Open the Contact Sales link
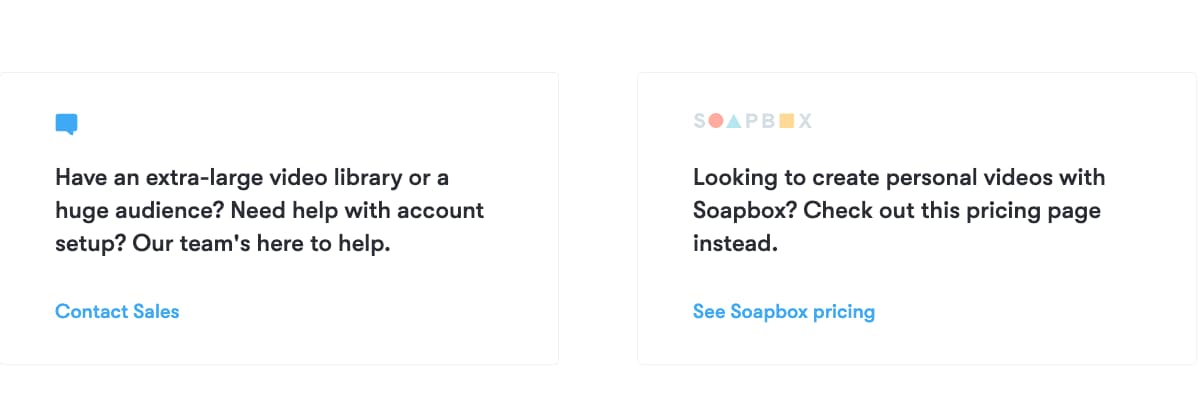Screen dimensions: 1200x414 pos(117,311)
